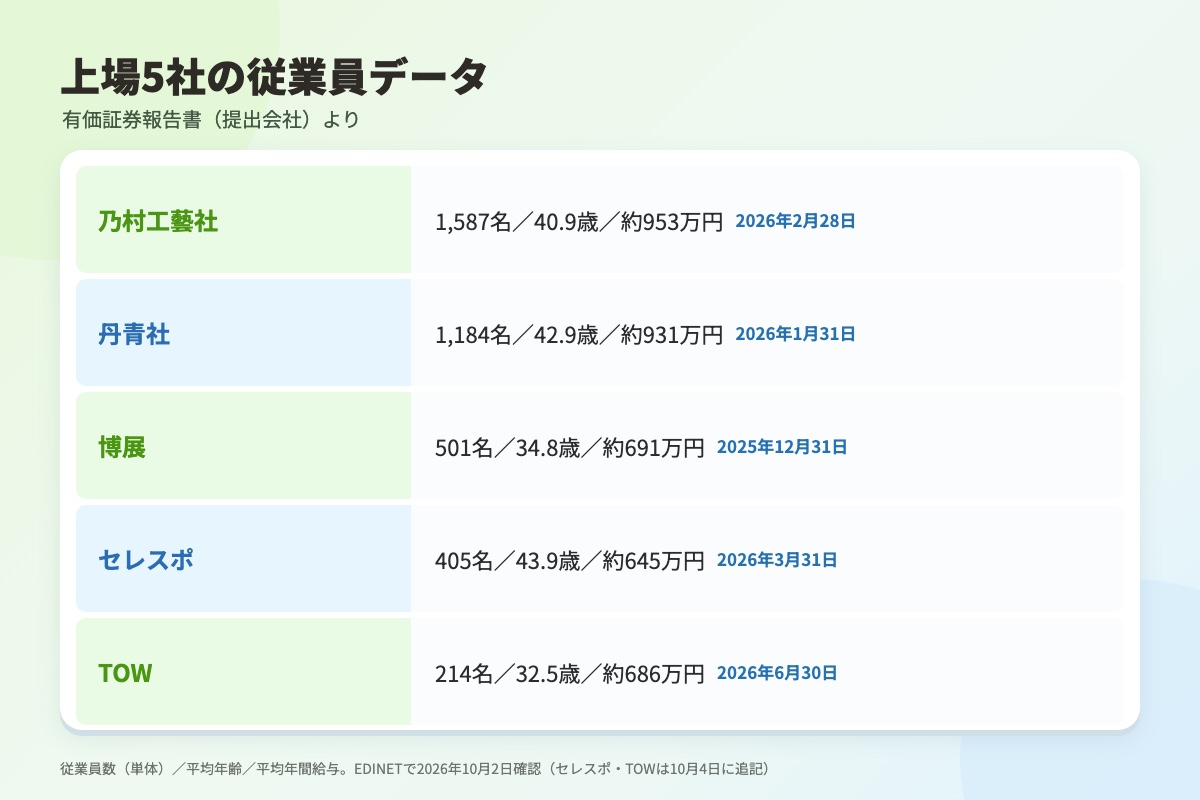
Task: Click 405名／43.9歳／約645万円 data
Action: [570, 561]
